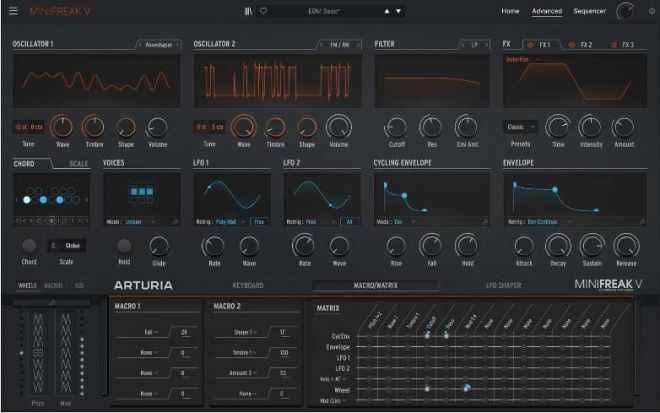This screenshot has width=660, height=413.
Task: Click the Filter Env Amt knob
Action: [x=467, y=127]
